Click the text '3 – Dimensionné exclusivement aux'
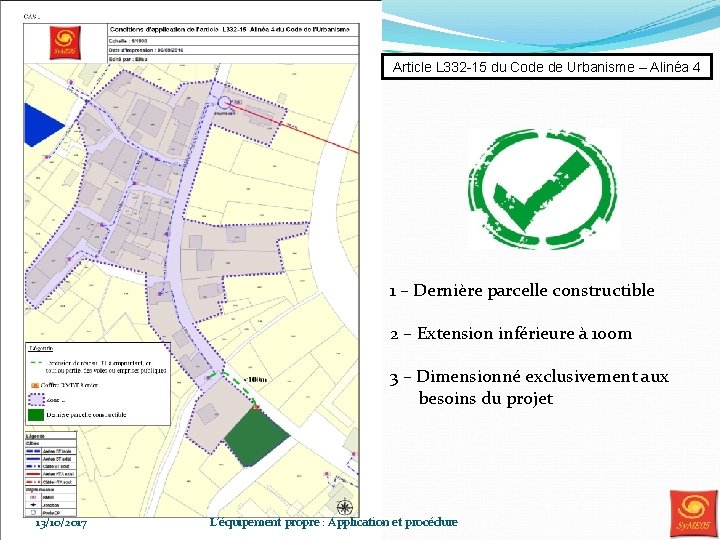This screenshot has height=540, width=720. [529, 377]
